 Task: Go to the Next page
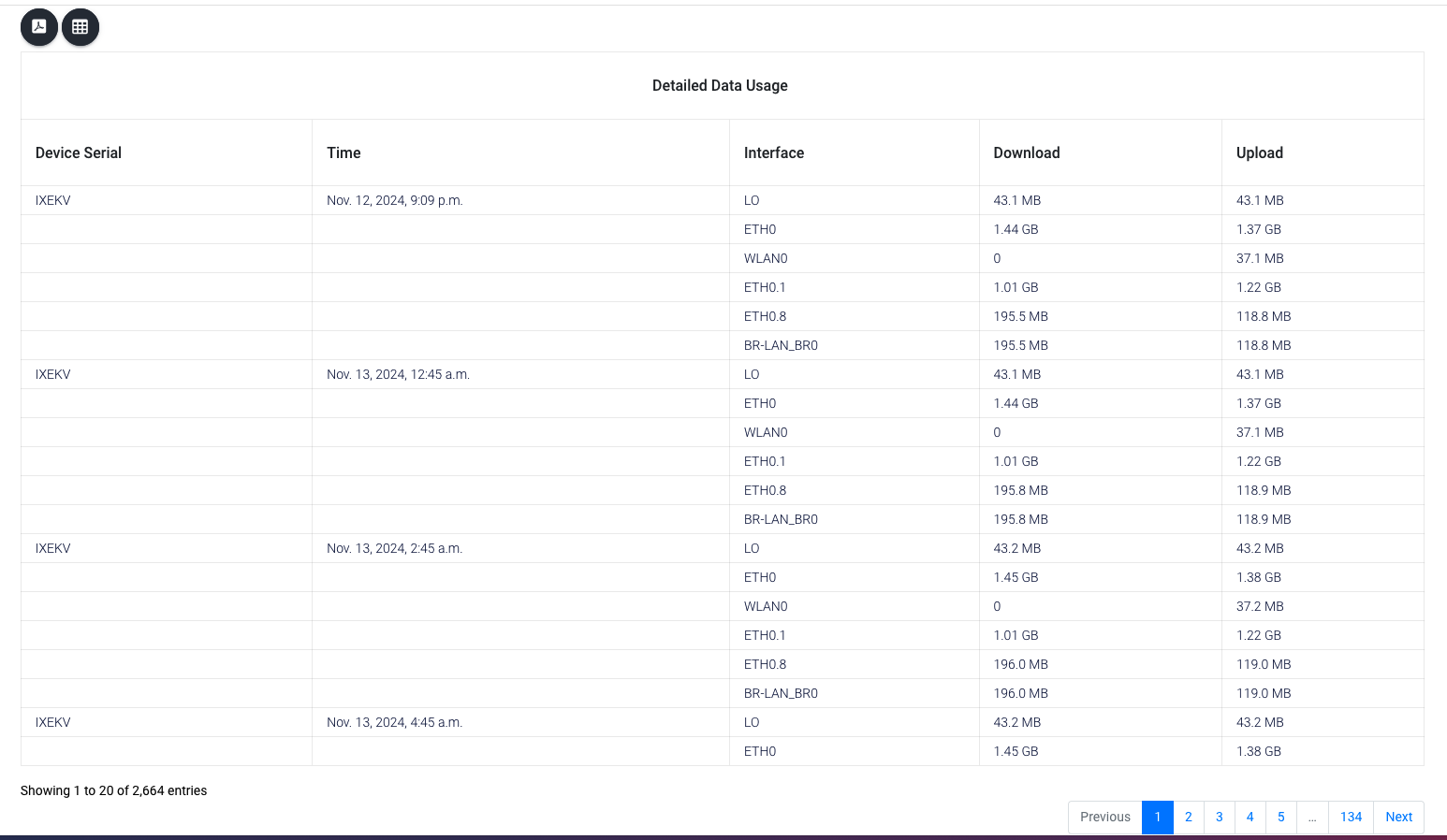[1398, 817]
